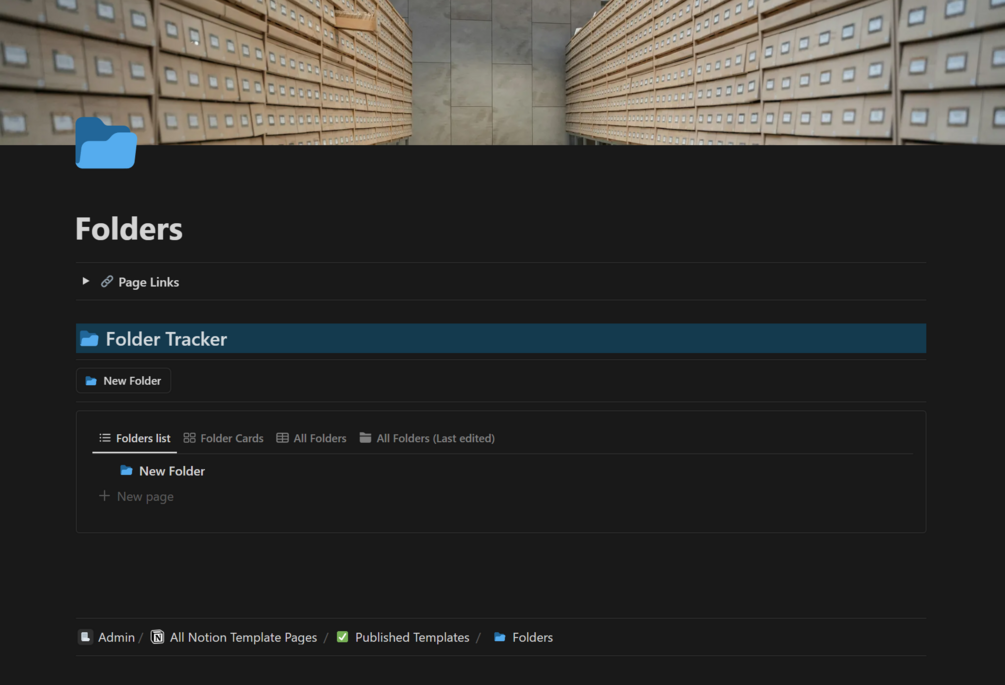Click the Notion logo icon in breadcrumb
1005x685 pixels.
coord(157,637)
